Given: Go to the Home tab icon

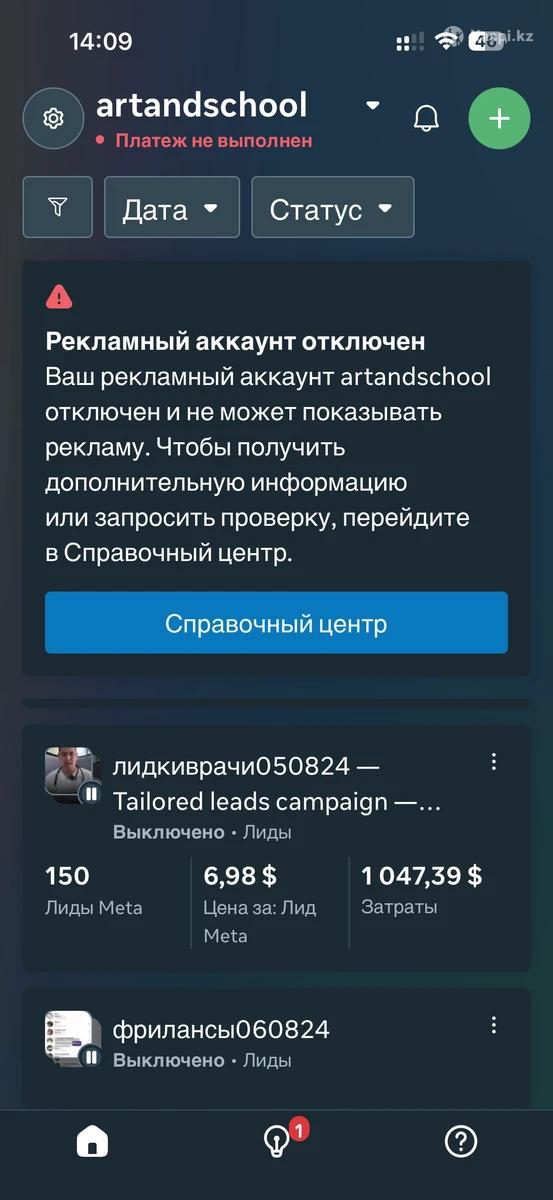Looking at the screenshot, I should (x=92, y=1141).
